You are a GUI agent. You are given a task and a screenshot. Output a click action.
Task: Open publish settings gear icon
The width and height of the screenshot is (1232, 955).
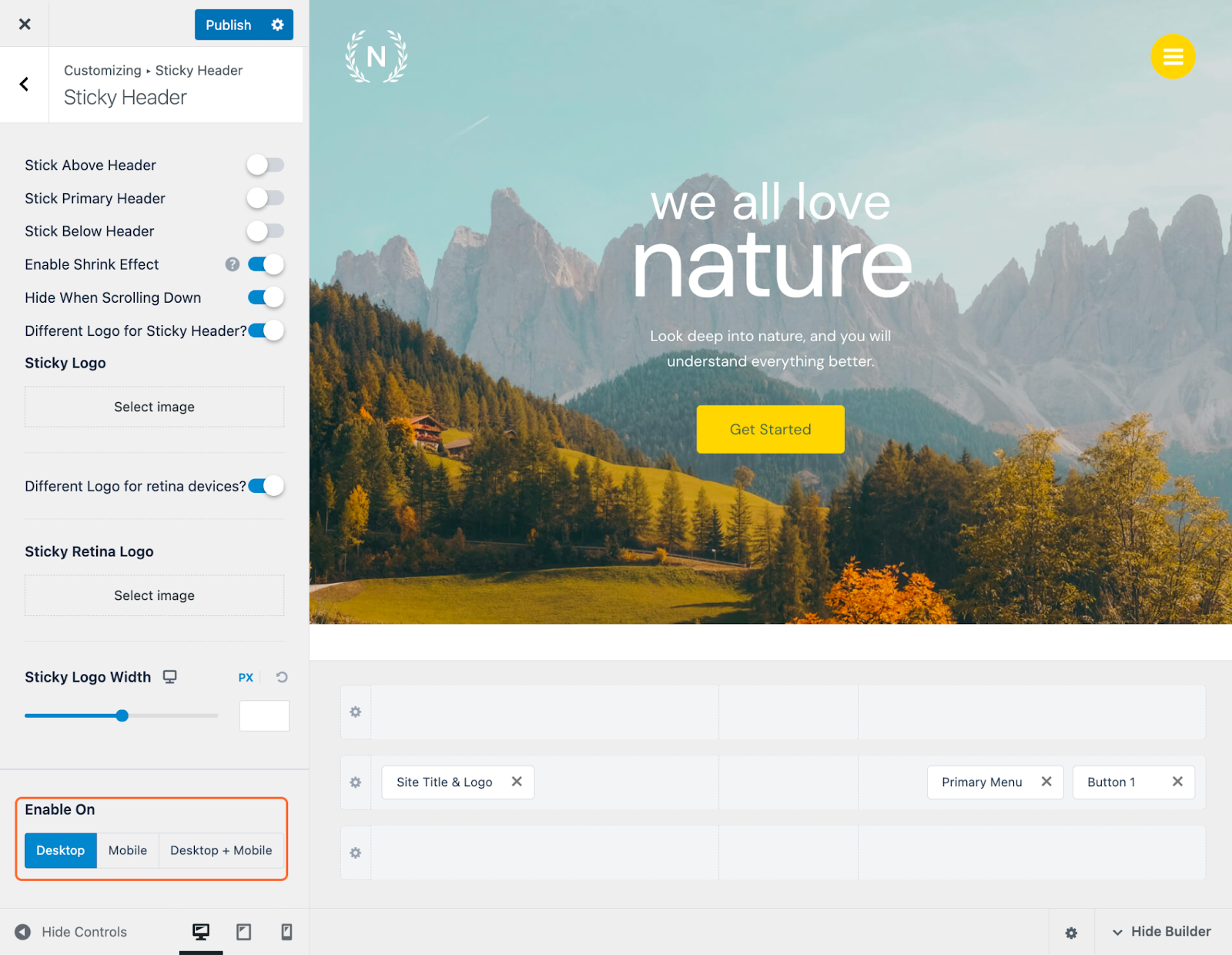pos(277,25)
